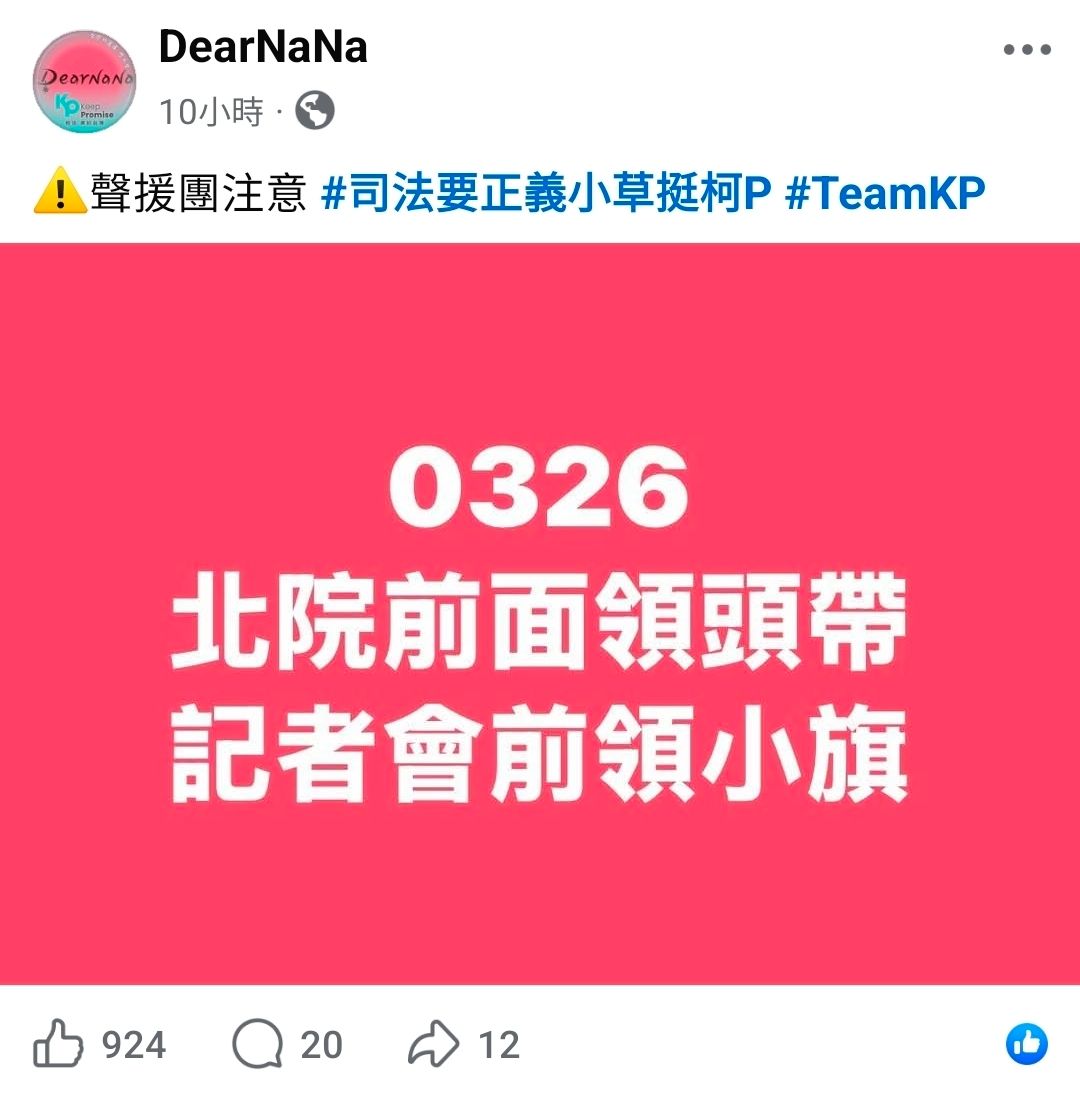Click the blue like reaction badge

click(1027, 1044)
